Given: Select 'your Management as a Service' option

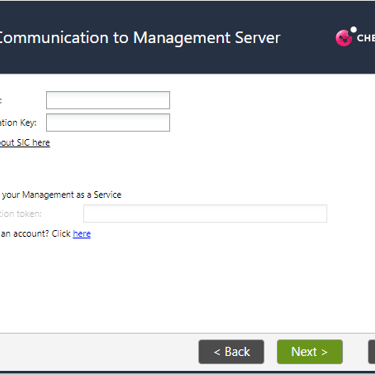Looking at the screenshot, I should 61,195.
